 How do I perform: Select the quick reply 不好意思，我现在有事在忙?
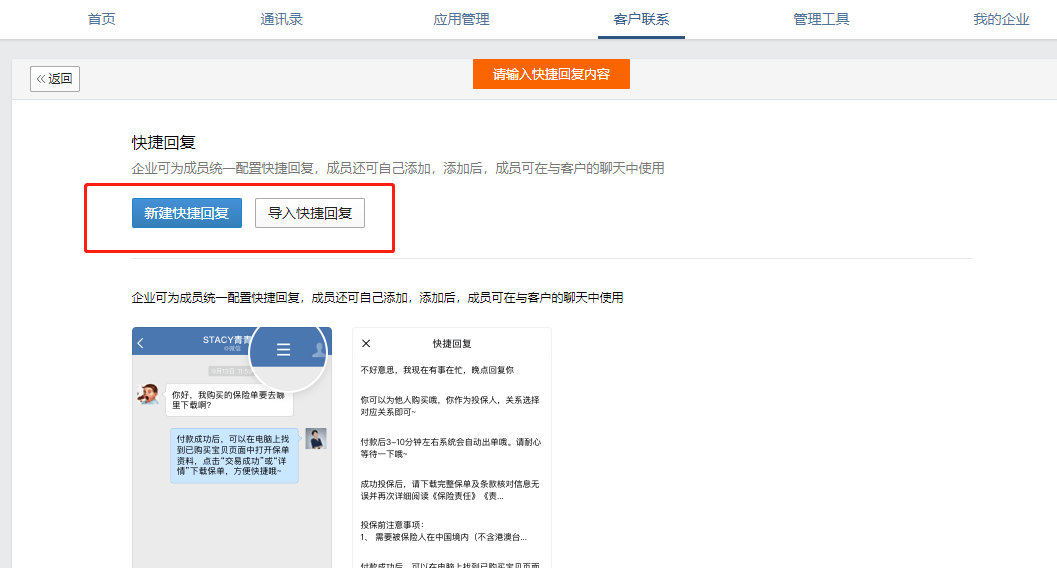[437, 370]
